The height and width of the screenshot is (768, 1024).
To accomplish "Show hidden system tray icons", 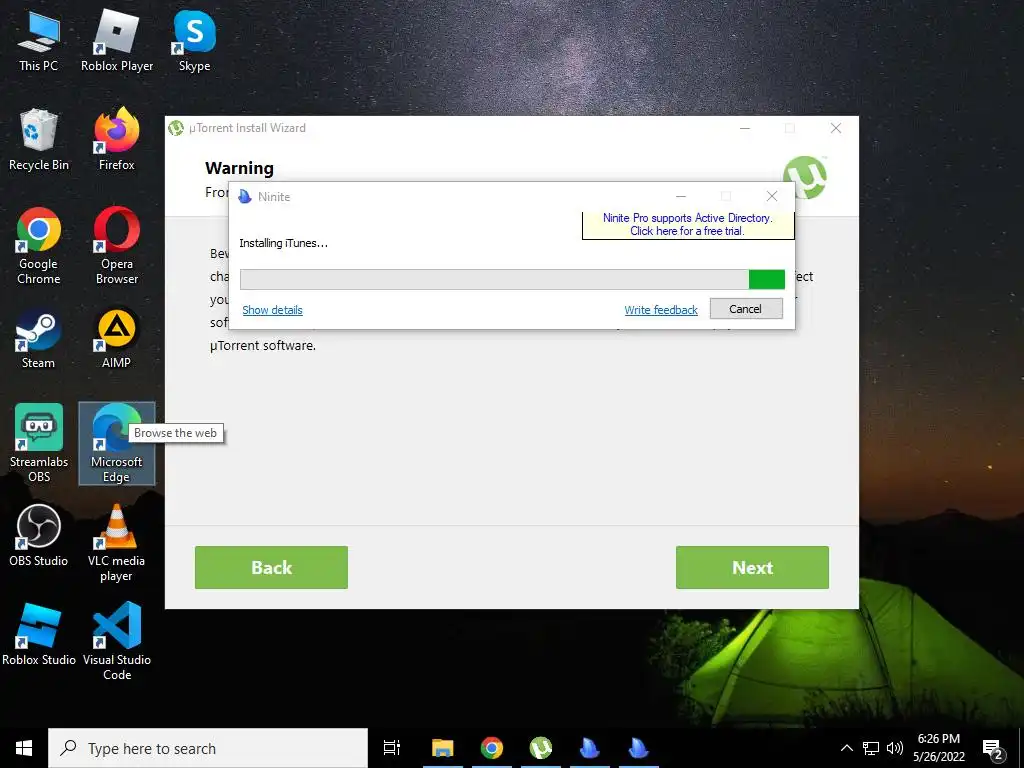I will click(x=846, y=748).
